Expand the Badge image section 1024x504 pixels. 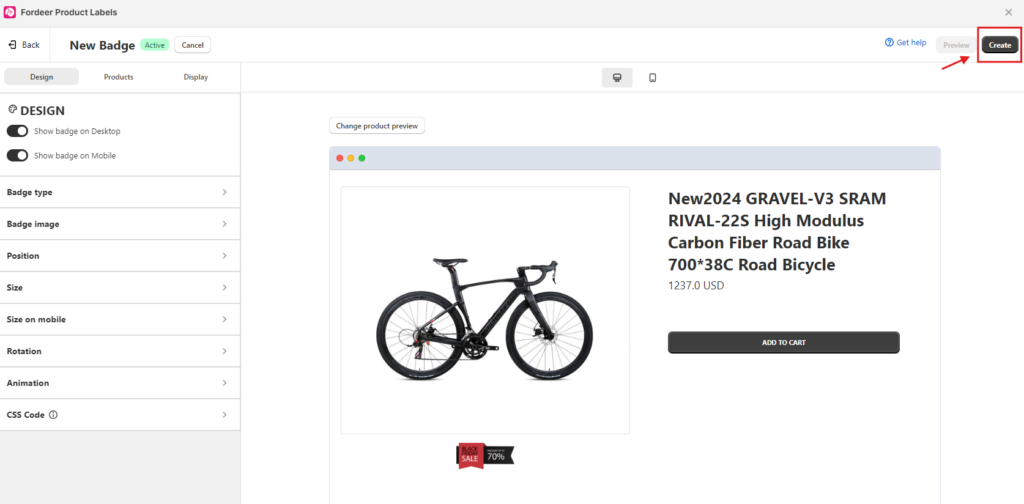click(120, 224)
